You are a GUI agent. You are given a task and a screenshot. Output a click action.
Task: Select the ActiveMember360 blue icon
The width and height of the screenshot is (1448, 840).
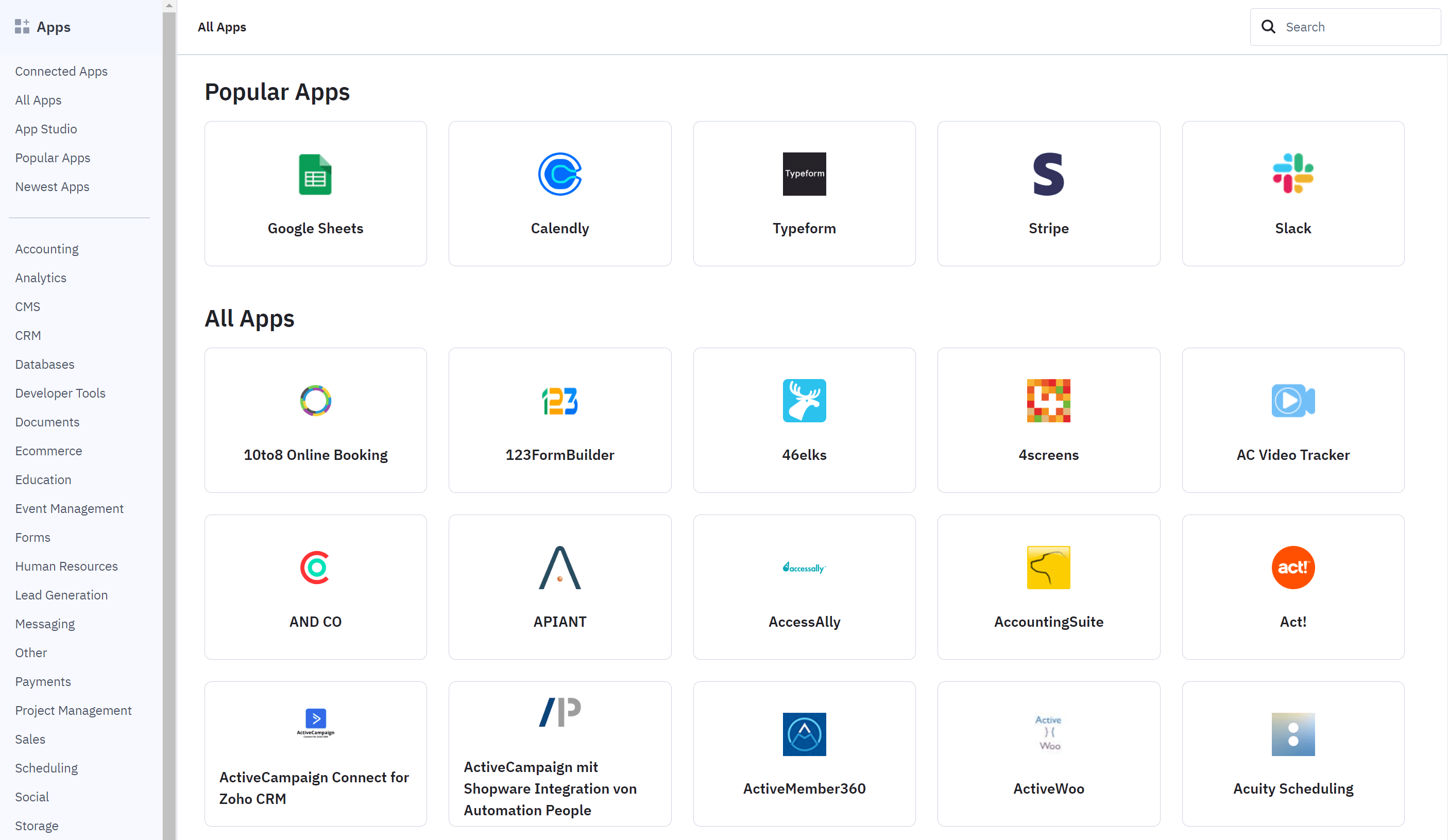pyautogui.click(x=804, y=734)
